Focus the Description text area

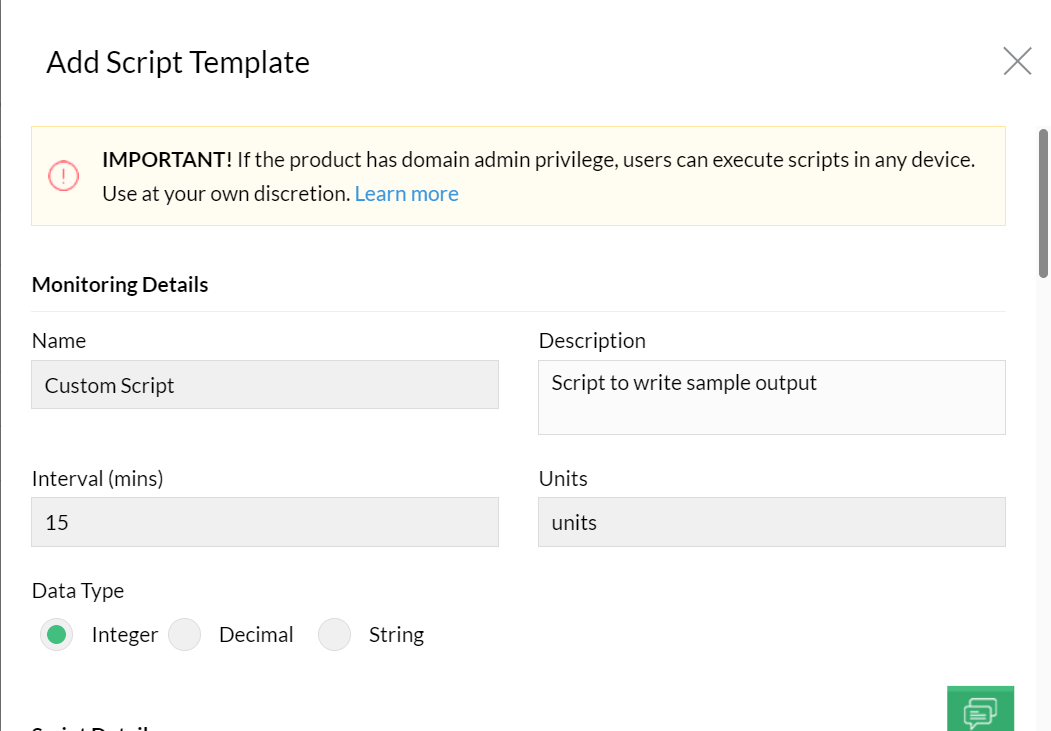[771, 397]
